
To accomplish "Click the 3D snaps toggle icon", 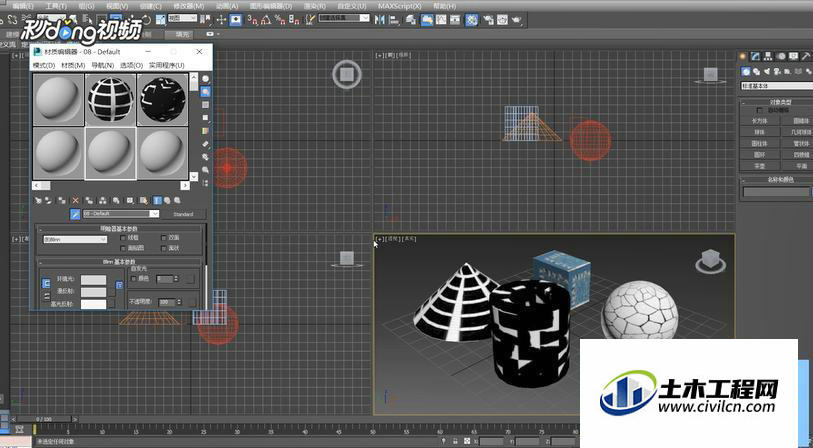I will point(253,20).
